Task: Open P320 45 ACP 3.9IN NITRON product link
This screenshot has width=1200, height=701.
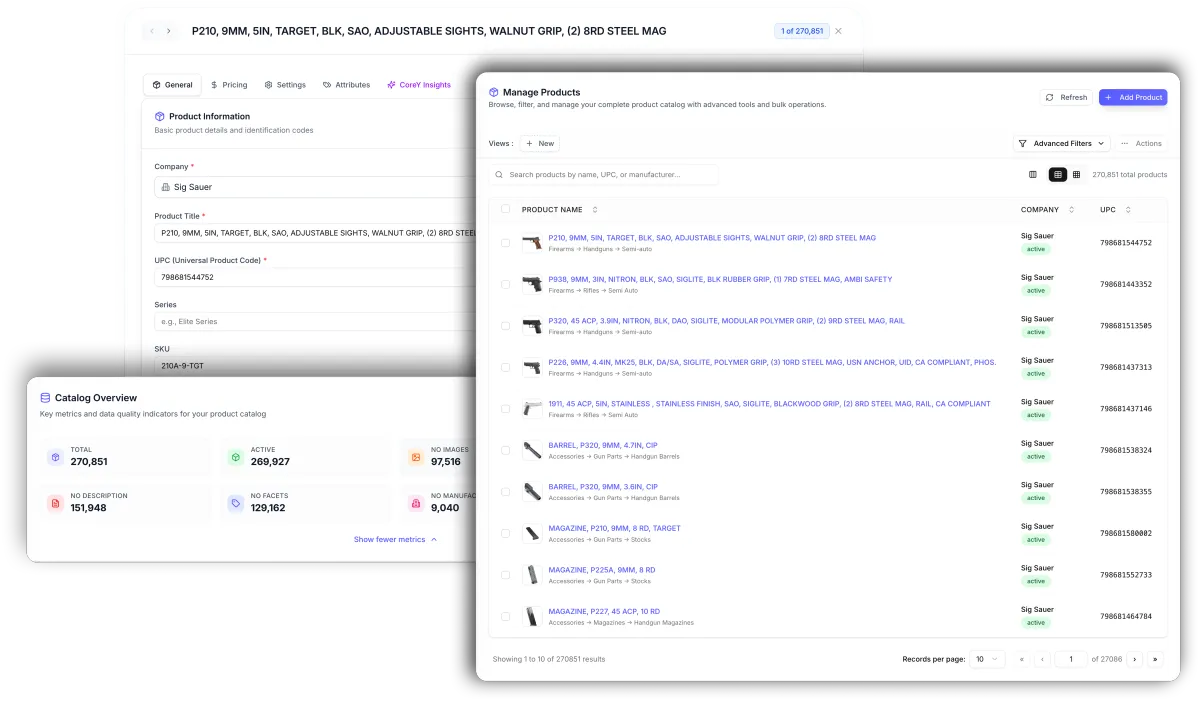Action: 726,321
